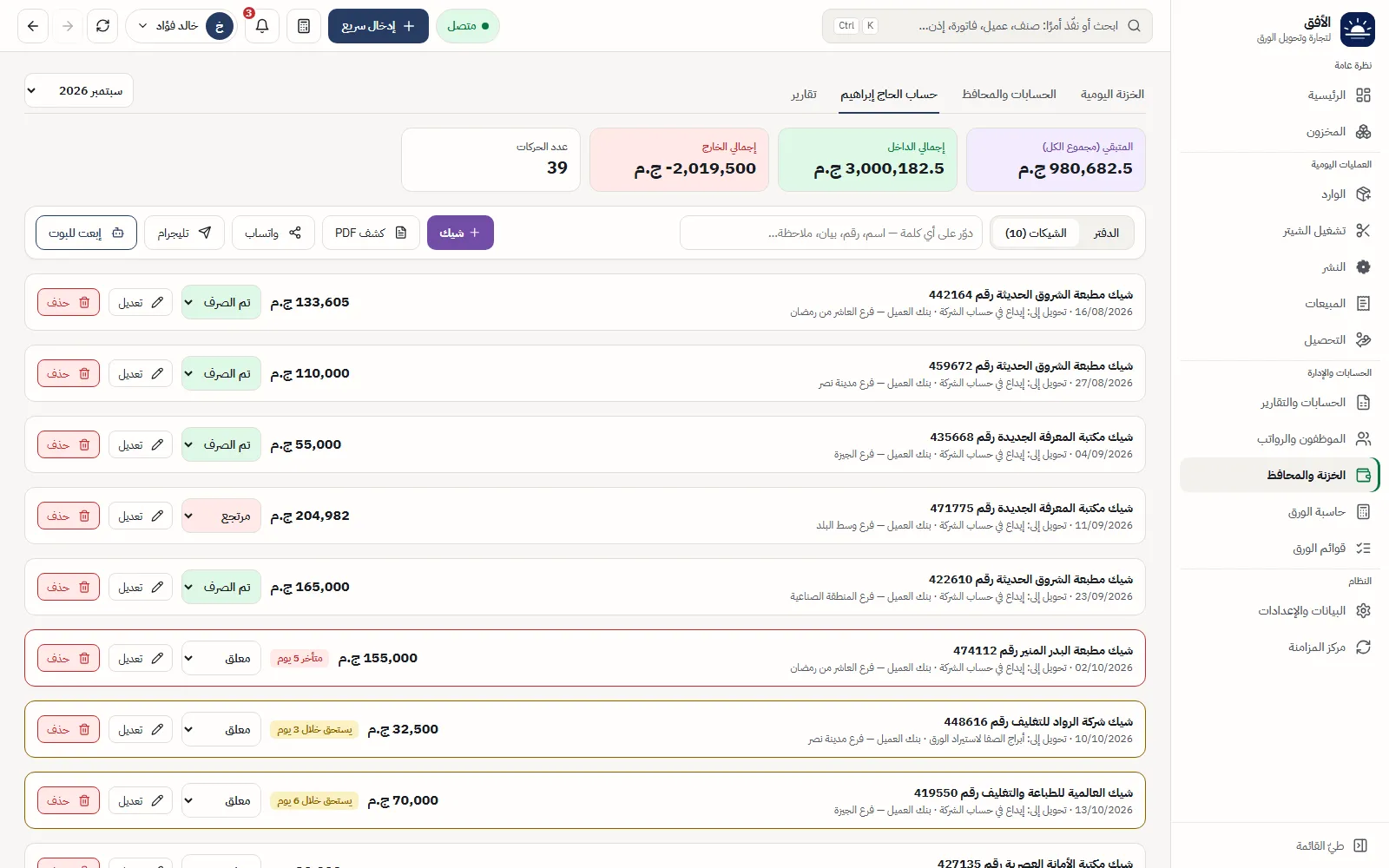Open the معلق status dropdown for cheque 474112
1389x868 pixels.
221,658
